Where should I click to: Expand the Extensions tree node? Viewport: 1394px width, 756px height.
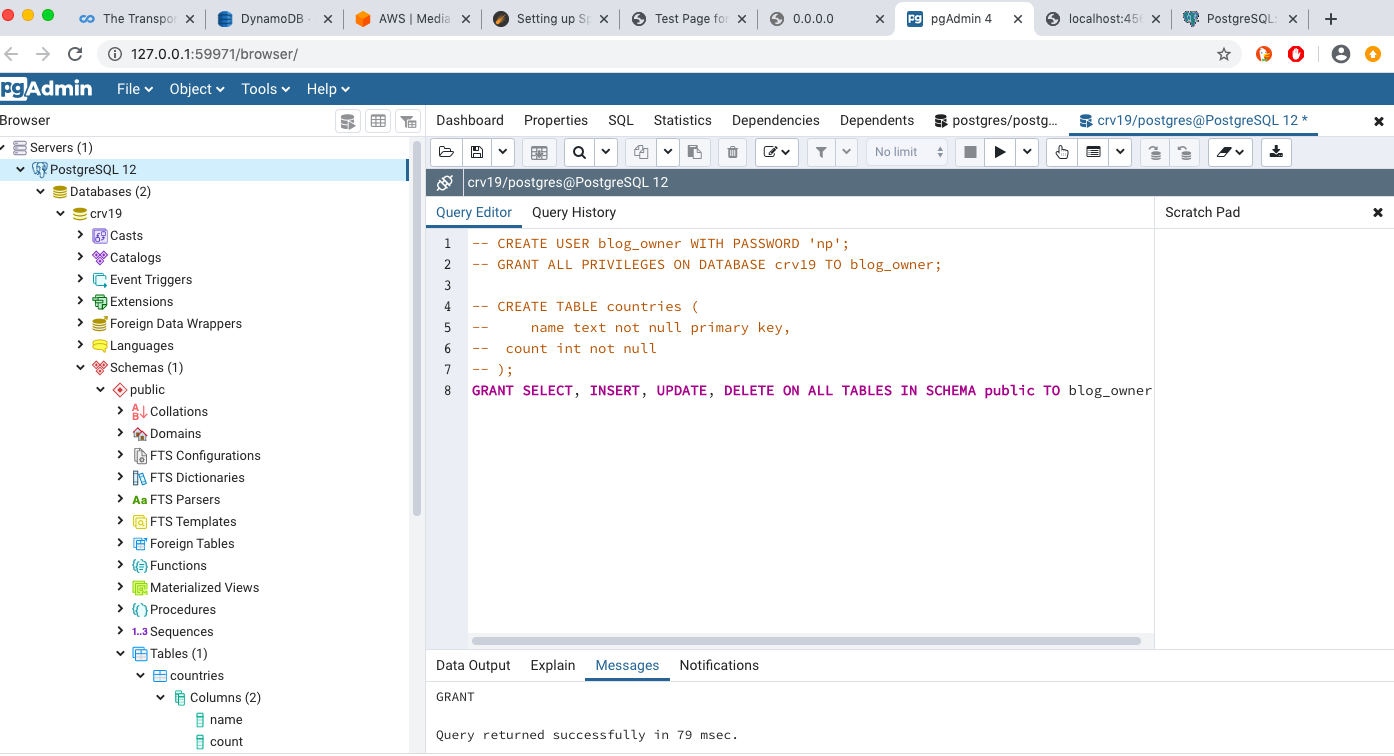[x=81, y=301]
